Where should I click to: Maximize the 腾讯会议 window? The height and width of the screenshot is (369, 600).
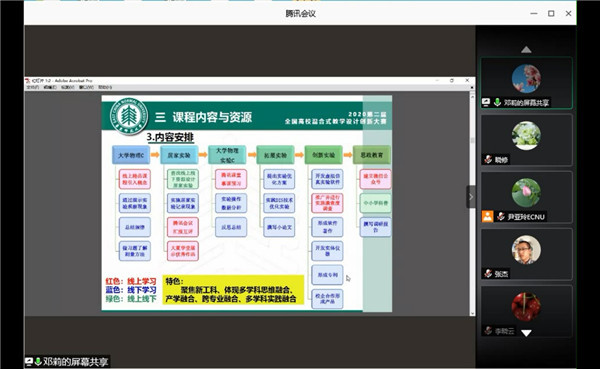click(551, 13)
